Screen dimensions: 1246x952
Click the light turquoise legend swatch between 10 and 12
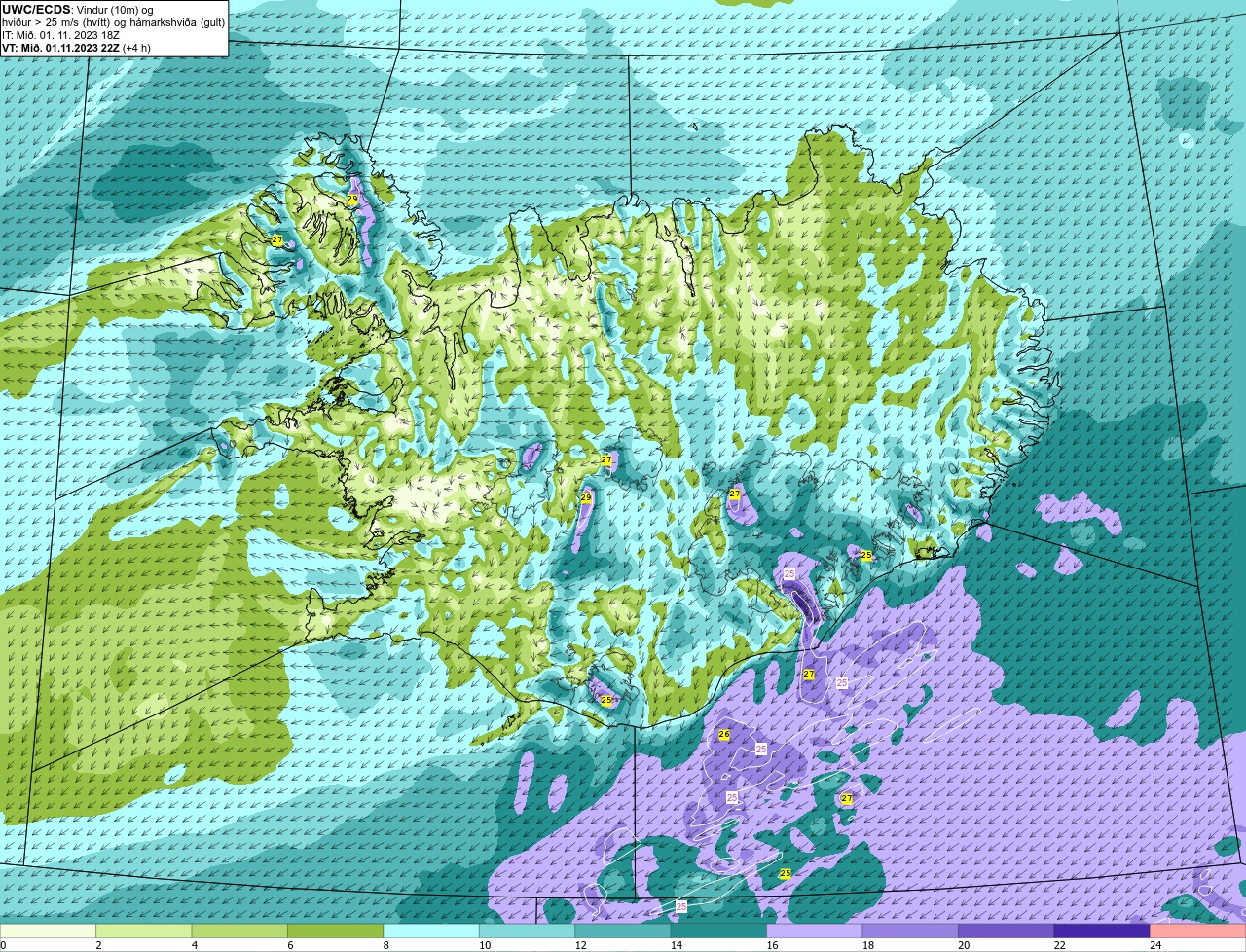click(x=528, y=932)
